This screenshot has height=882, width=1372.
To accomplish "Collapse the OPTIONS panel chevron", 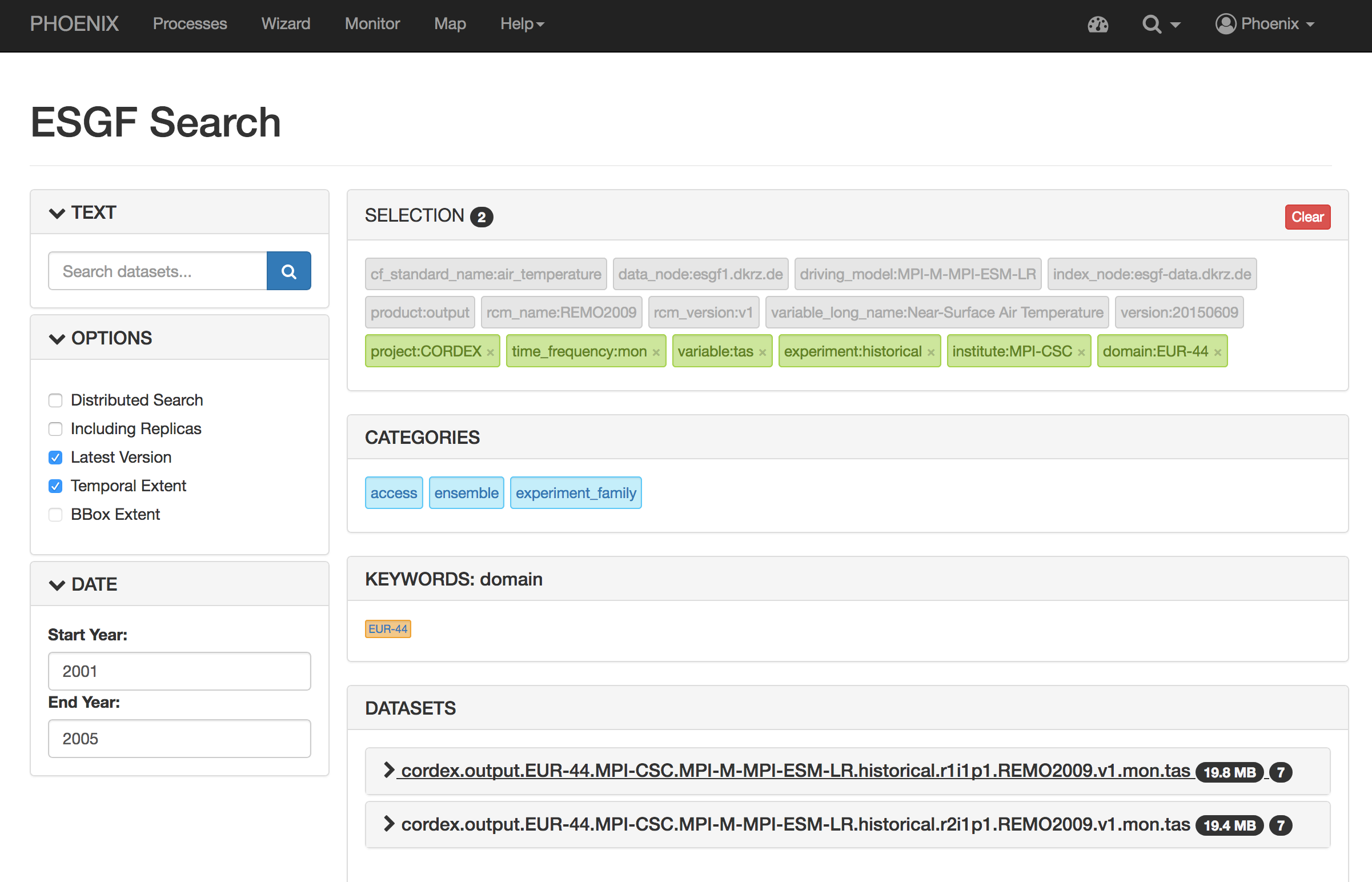I will 57,339.
